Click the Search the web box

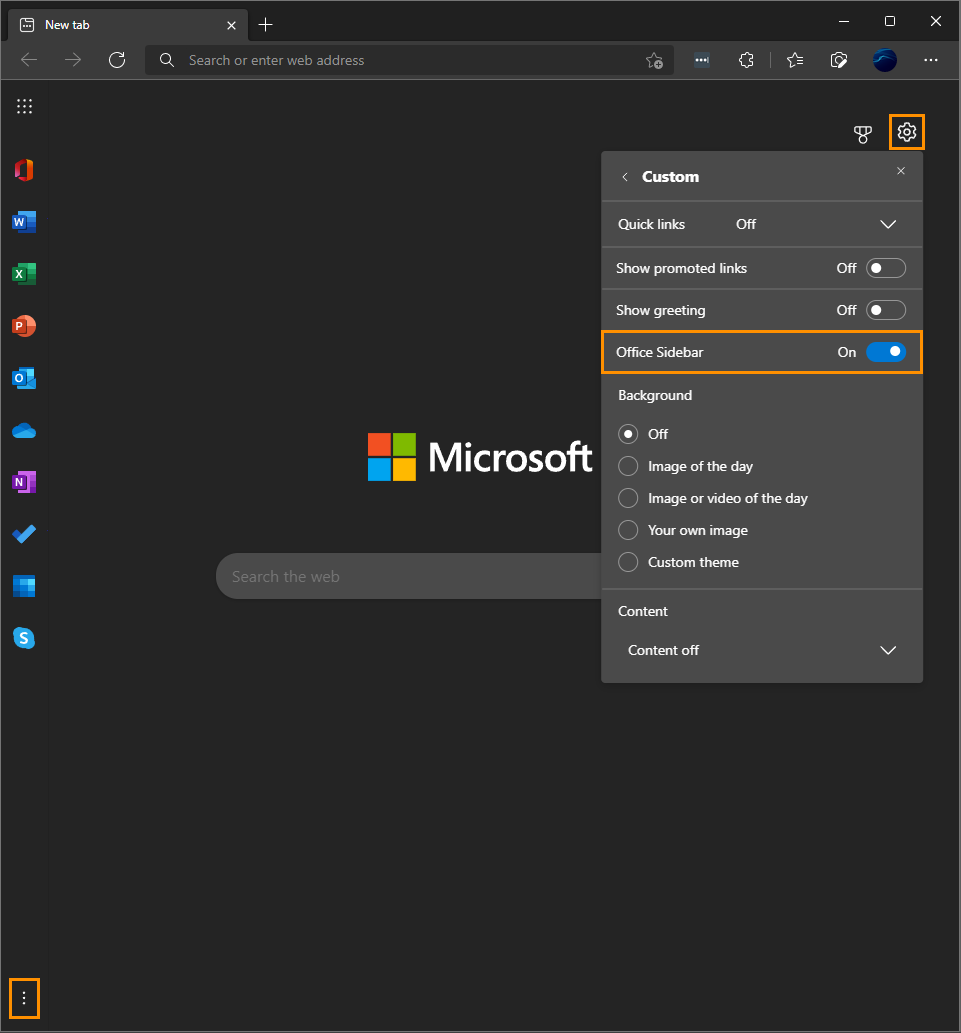[408, 576]
